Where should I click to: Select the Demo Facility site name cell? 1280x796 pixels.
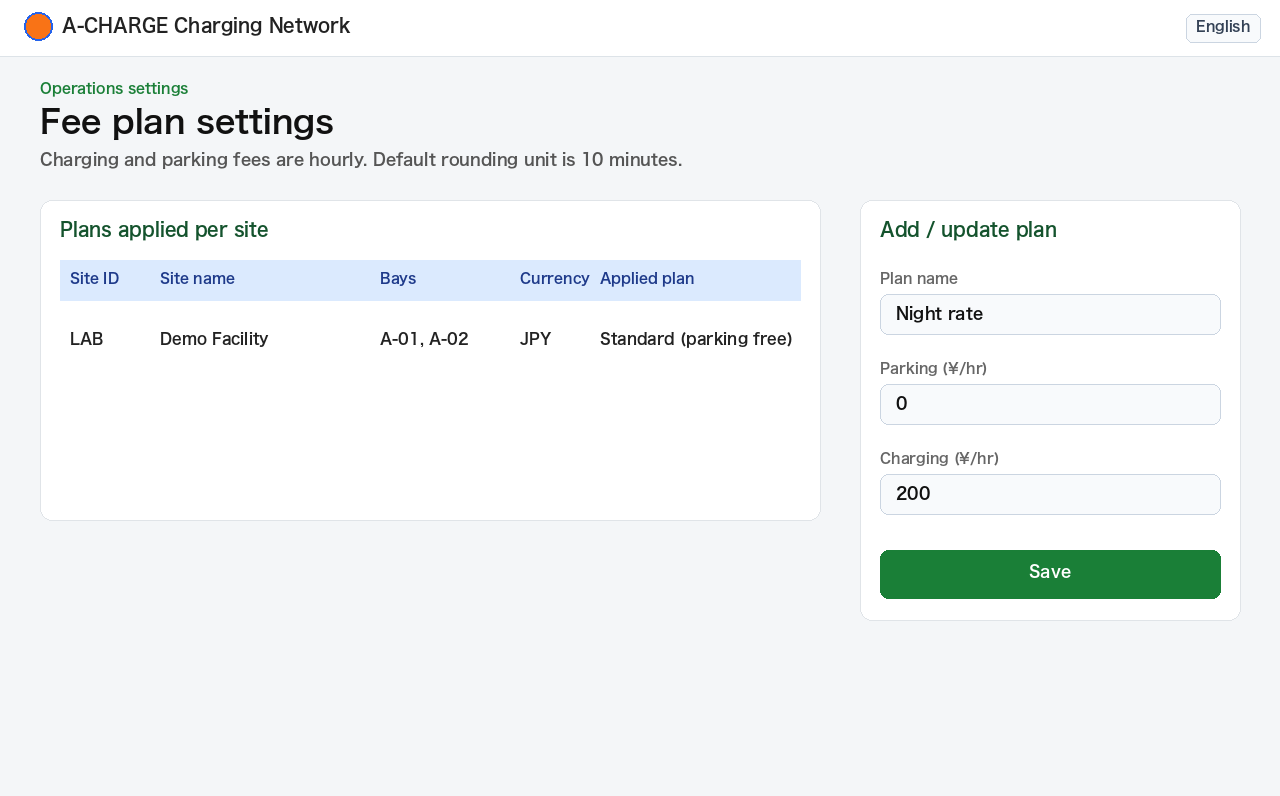click(214, 339)
